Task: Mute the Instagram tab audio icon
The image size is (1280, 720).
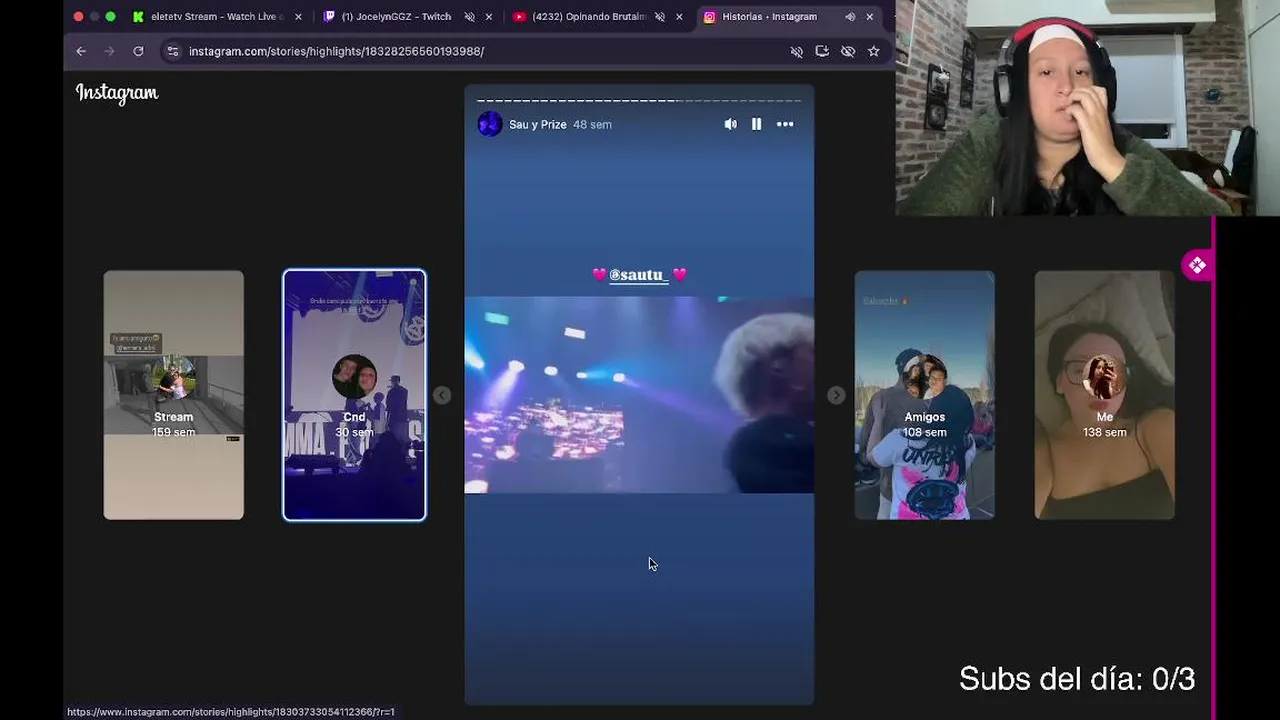Action: coord(849,17)
